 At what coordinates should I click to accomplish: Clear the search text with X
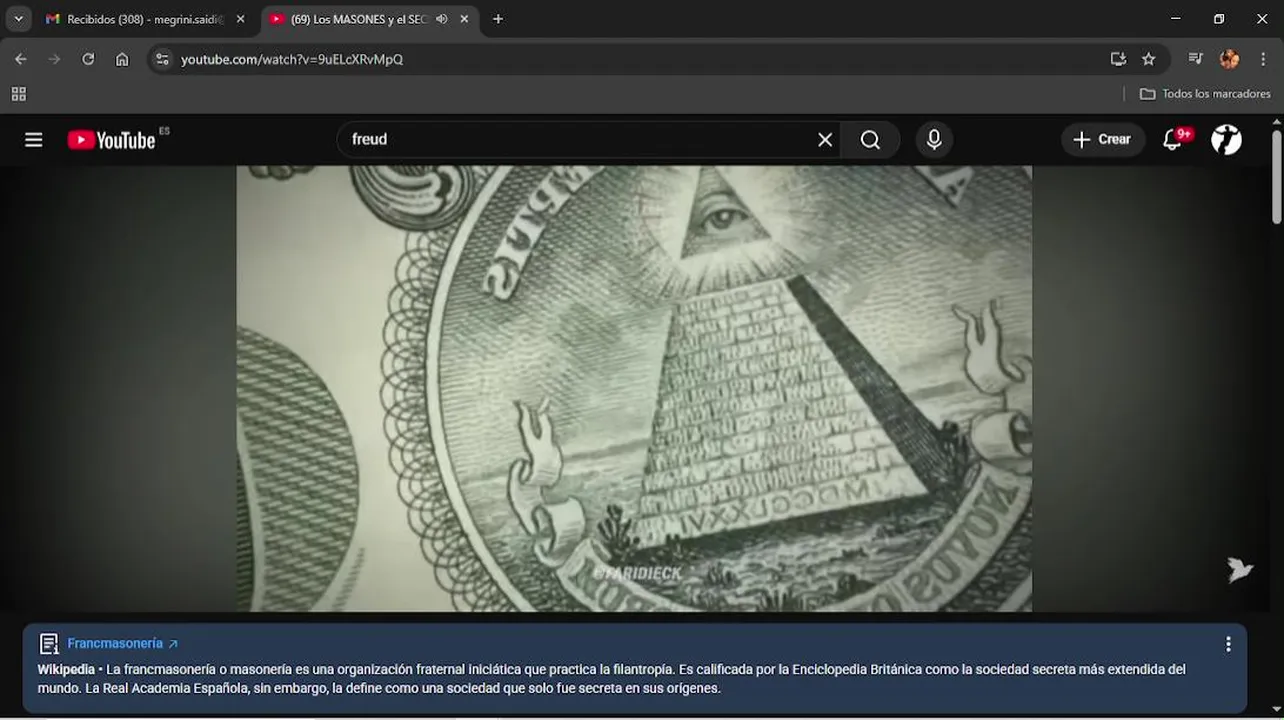825,139
